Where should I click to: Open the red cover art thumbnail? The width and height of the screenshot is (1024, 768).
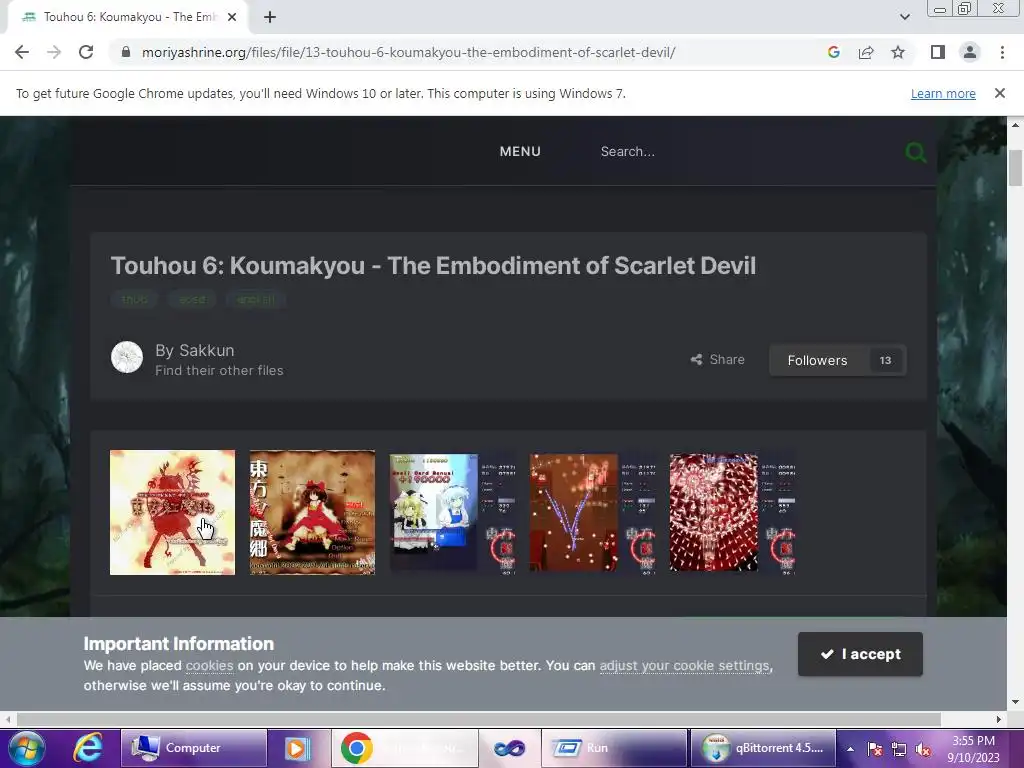(172, 513)
